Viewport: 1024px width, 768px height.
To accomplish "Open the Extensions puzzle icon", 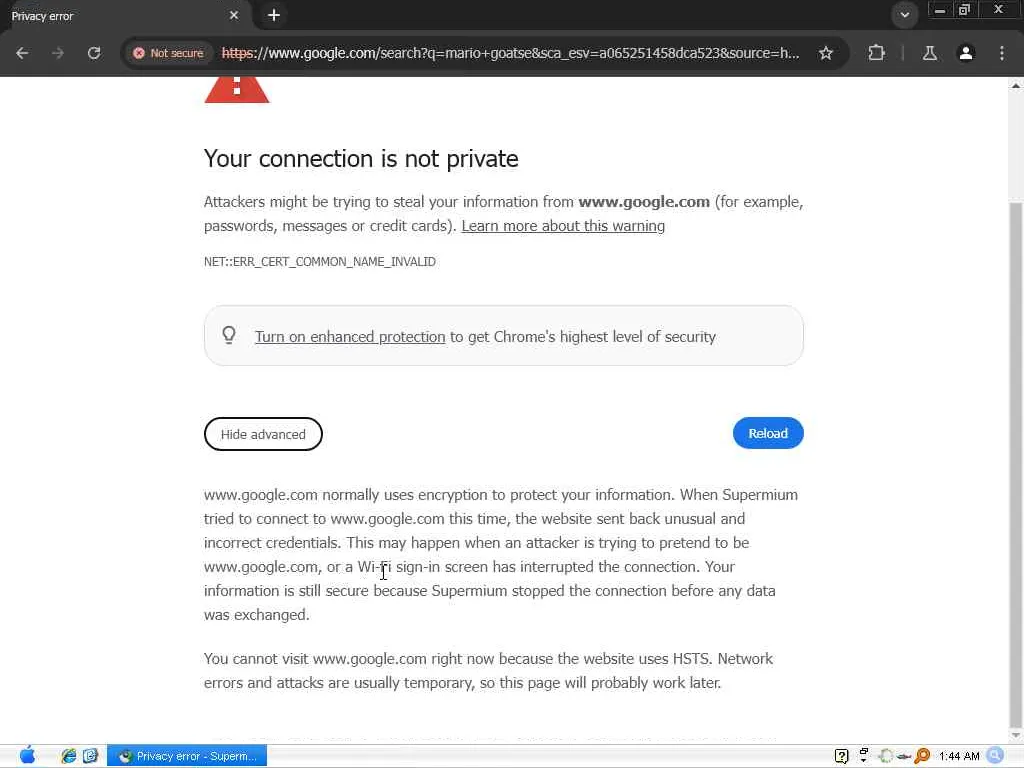I will [877, 53].
